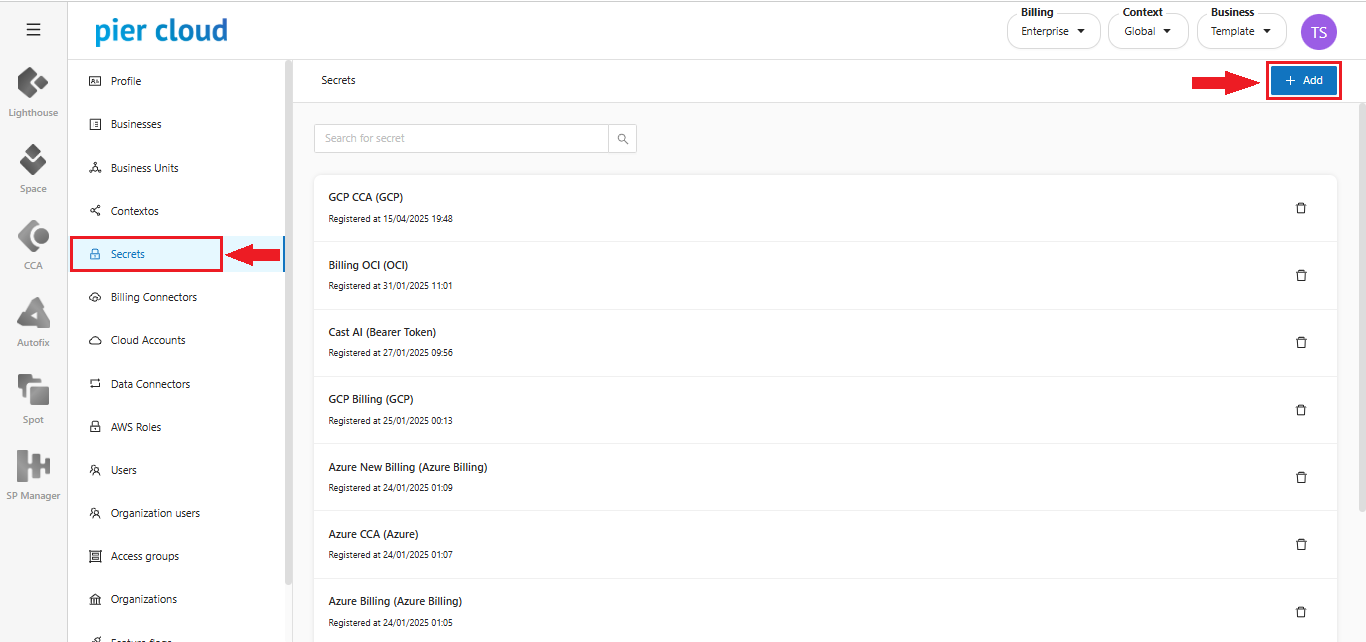The width and height of the screenshot is (1366, 642).
Task: Focus the Search for secret field
Action: tap(461, 139)
